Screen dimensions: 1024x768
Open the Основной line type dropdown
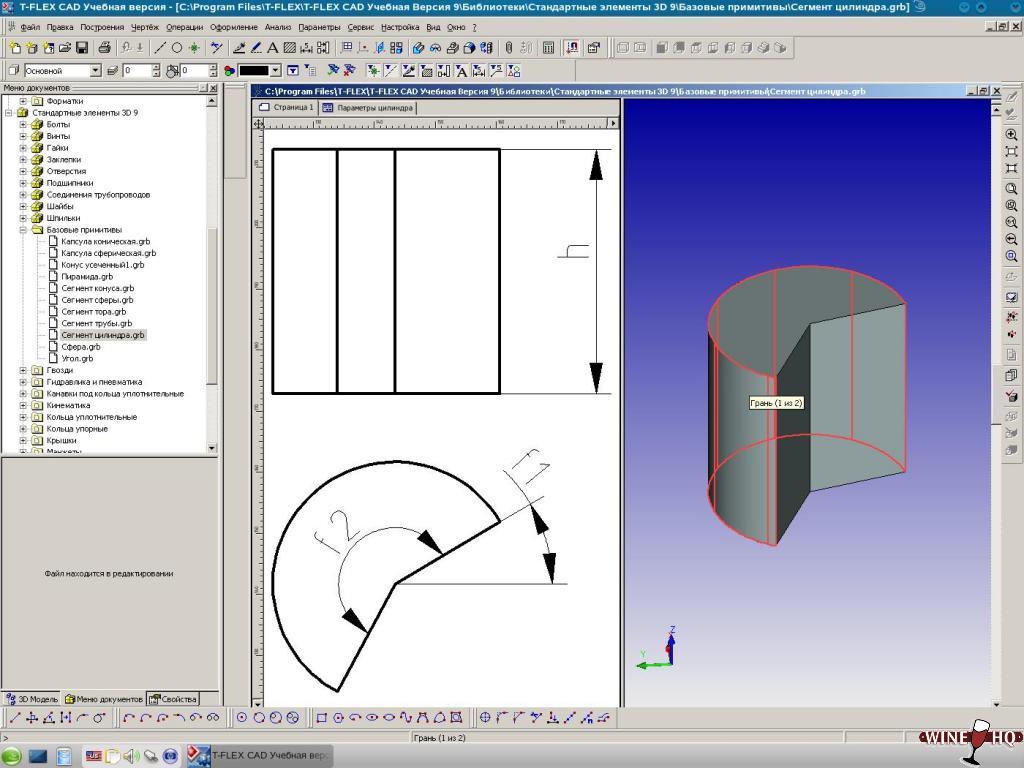point(96,71)
